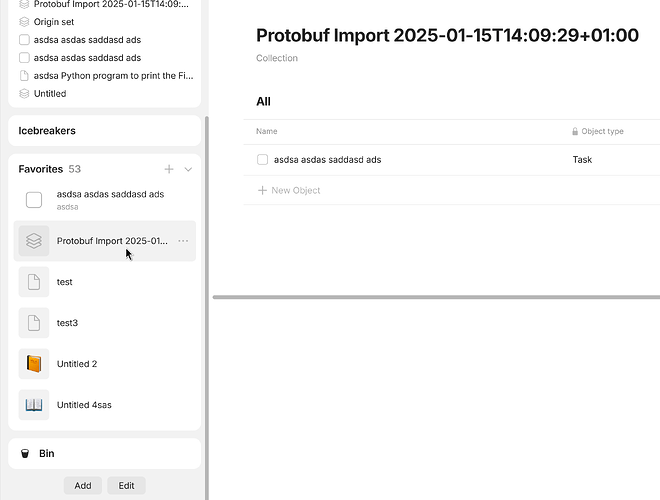Click the open book icon for Untitled 4sas
This screenshot has width=660, height=500.
coord(34,405)
